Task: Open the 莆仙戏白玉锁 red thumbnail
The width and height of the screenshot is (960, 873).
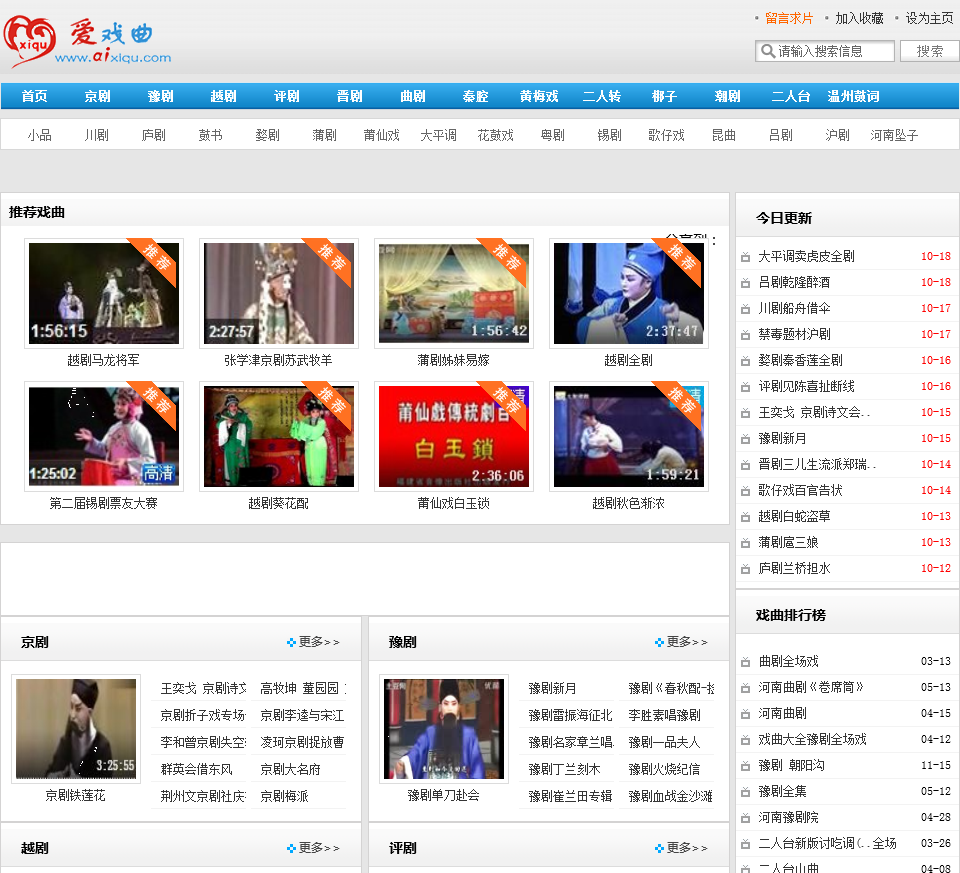Action: (x=454, y=436)
